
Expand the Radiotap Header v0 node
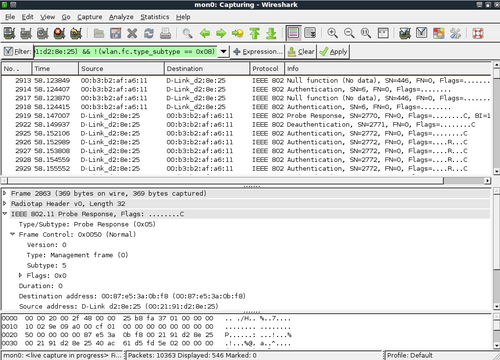[x=5, y=203]
